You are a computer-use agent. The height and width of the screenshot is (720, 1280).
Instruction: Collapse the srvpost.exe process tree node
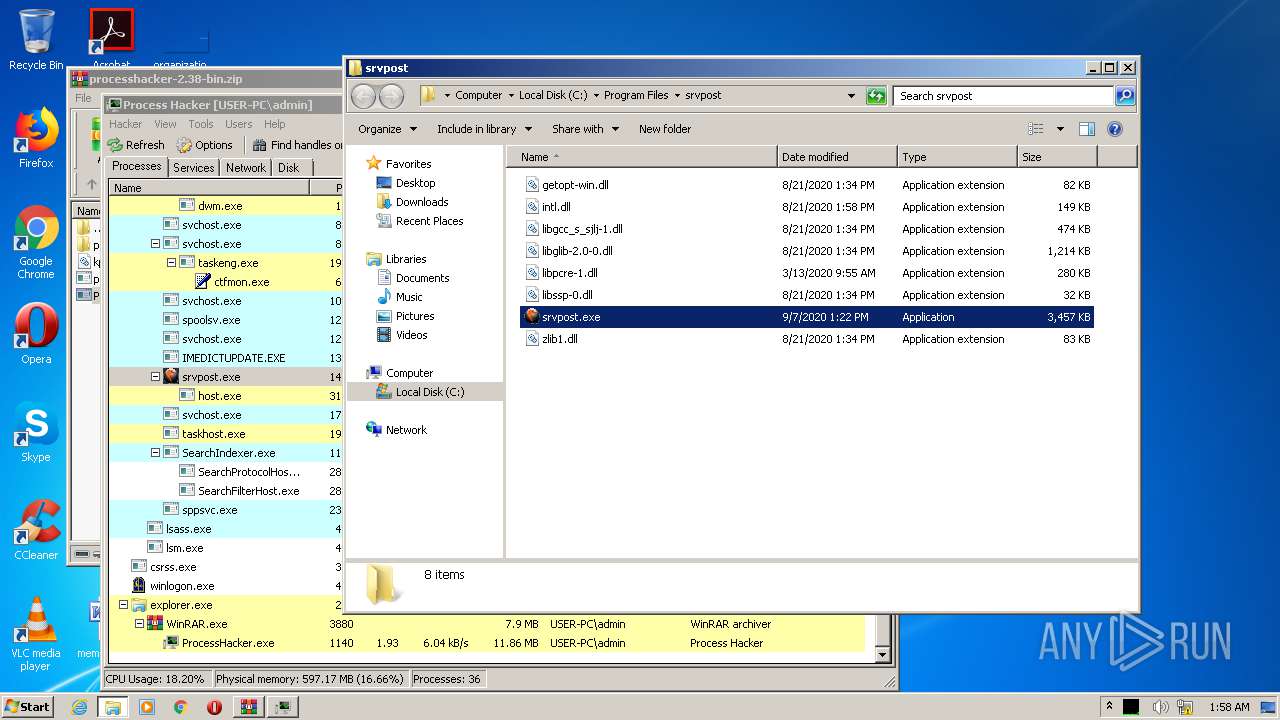pyautogui.click(x=155, y=377)
